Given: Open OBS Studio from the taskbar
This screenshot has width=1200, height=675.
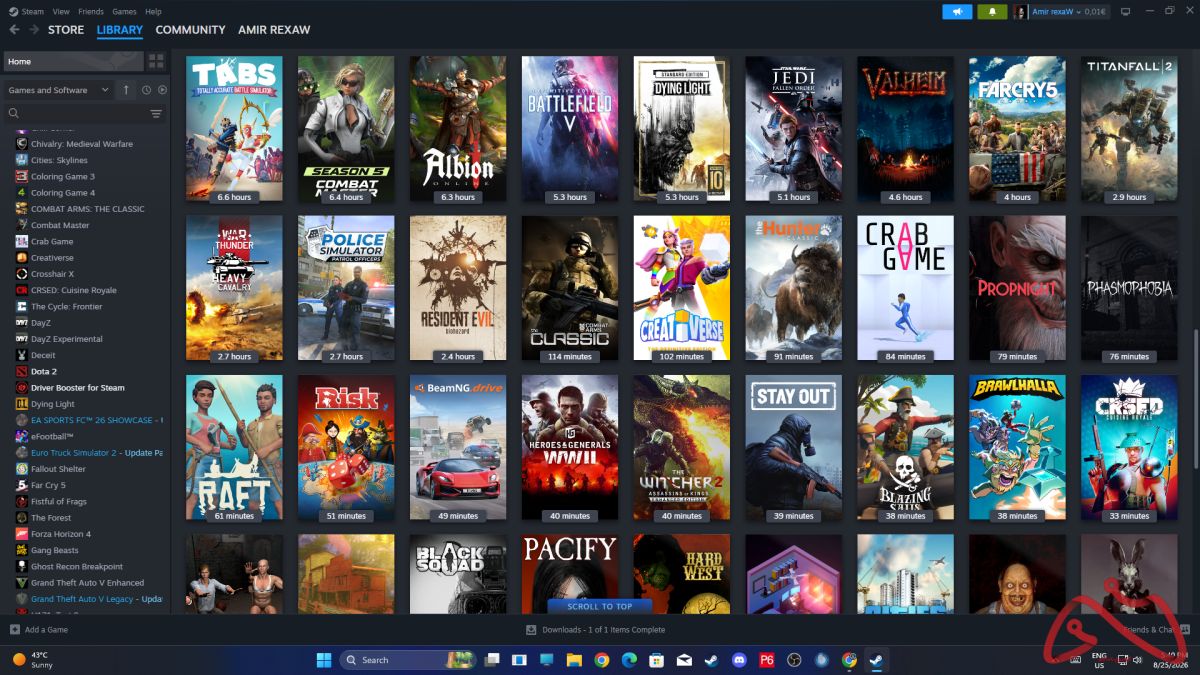Looking at the screenshot, I should (794, 660).
